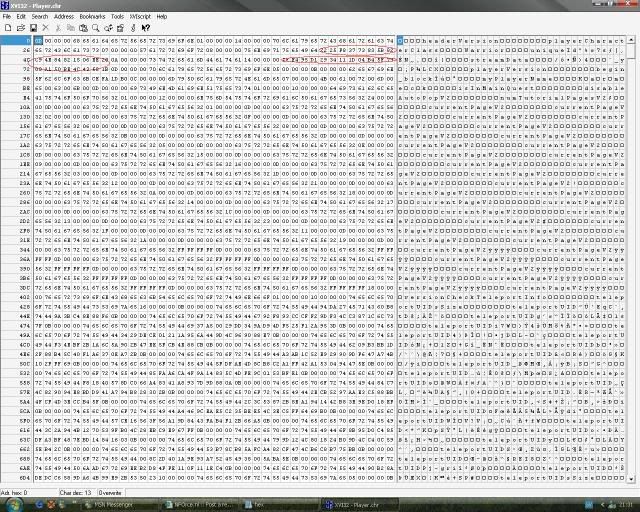Click the search again magnifier-arrow icon

108,28
